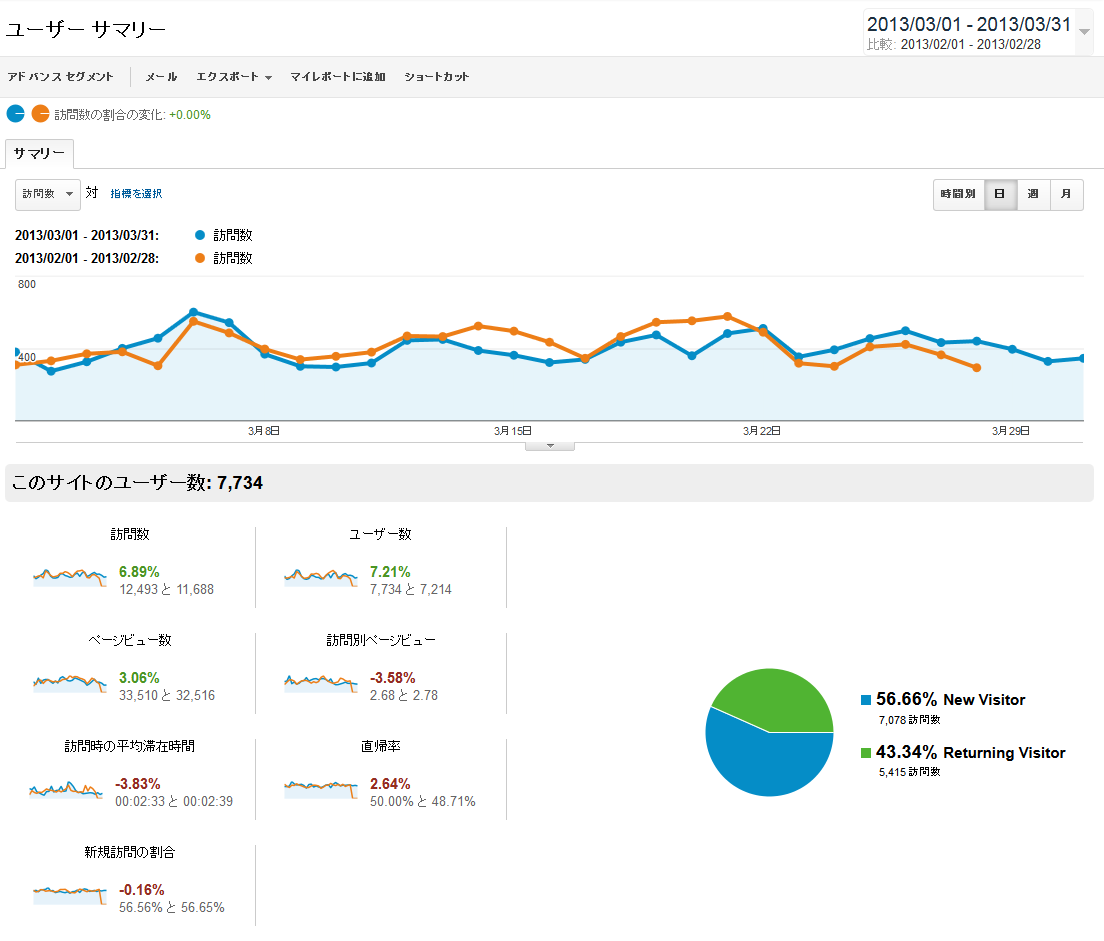The width and height of the screenshot is (1104, 941).
Task: Select the 日 daily view button
Action: point(1000,194)
